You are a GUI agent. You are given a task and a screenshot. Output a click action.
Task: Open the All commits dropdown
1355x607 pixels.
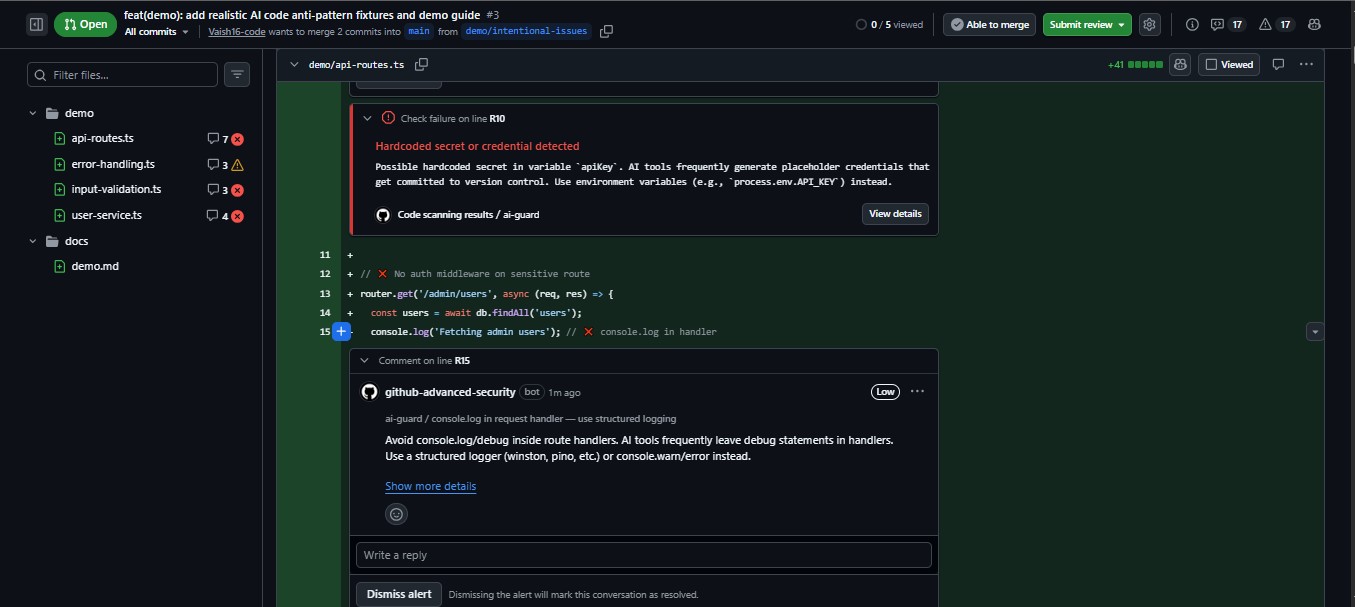point(157,32)
